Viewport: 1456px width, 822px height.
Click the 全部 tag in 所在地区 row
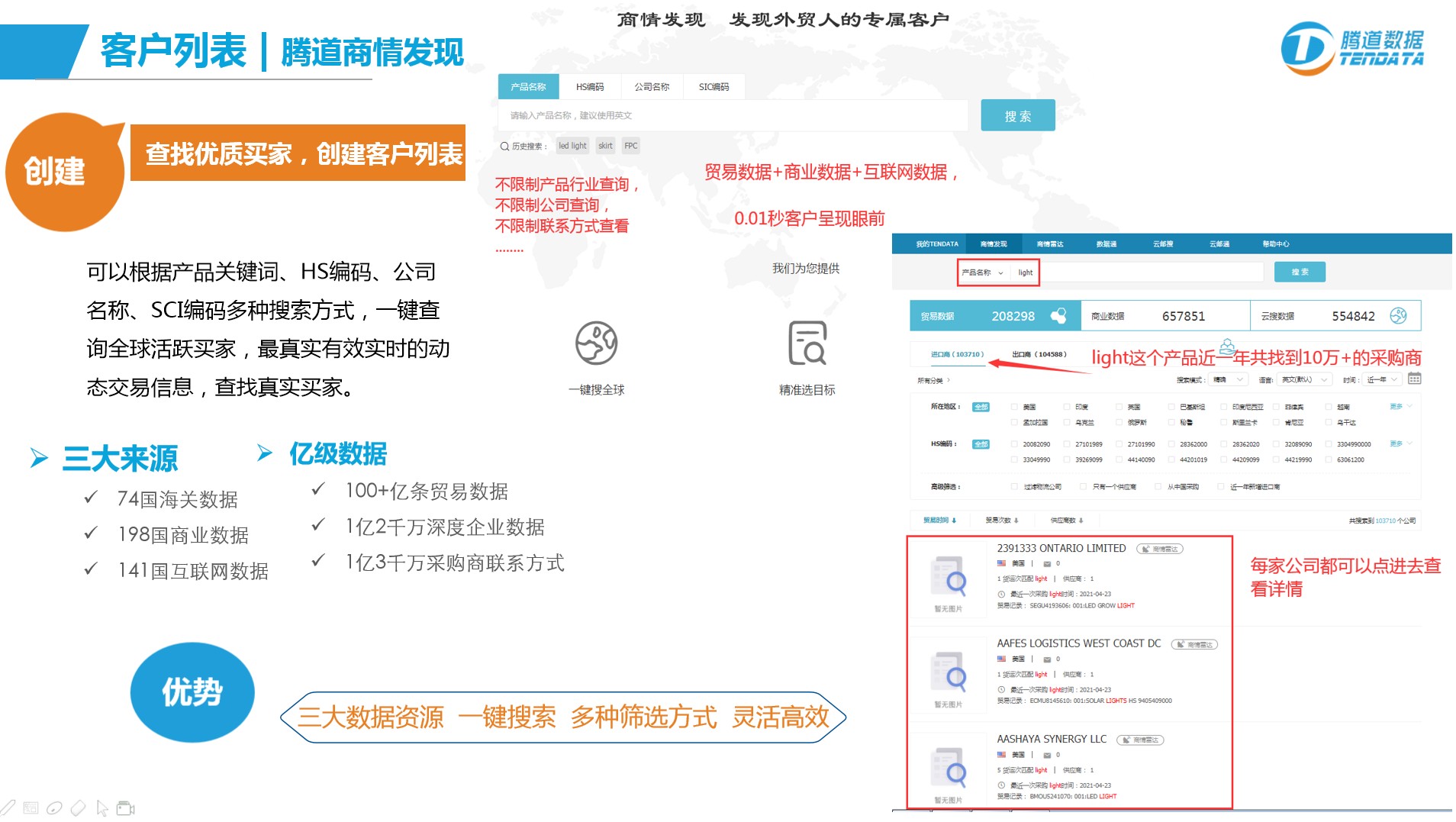pos(981,407)
